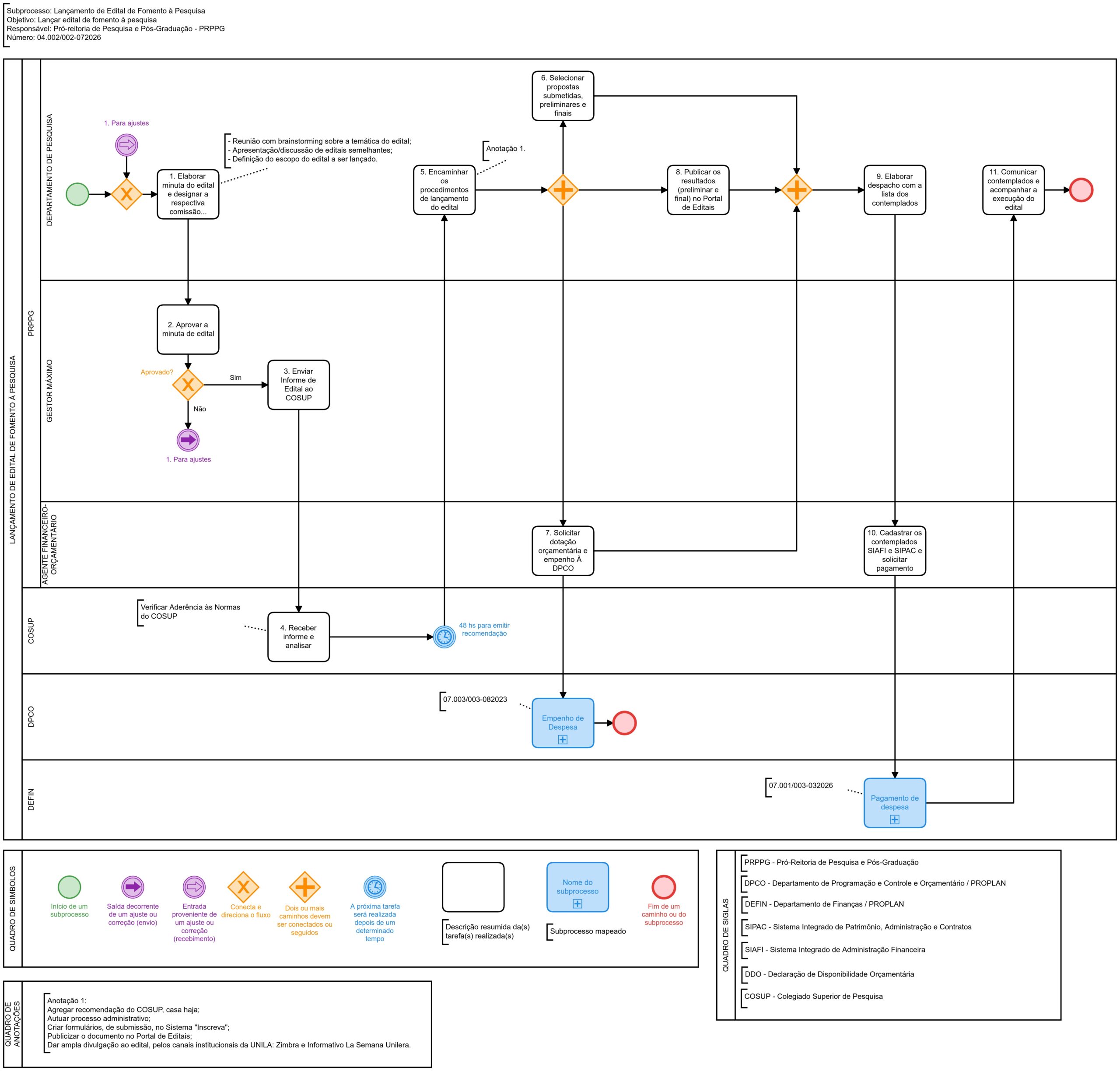This screenshot has height=1071, width=1120.
Task: Click legend clock icon 'A próxima tarefa'
Action: click(375, 887)
